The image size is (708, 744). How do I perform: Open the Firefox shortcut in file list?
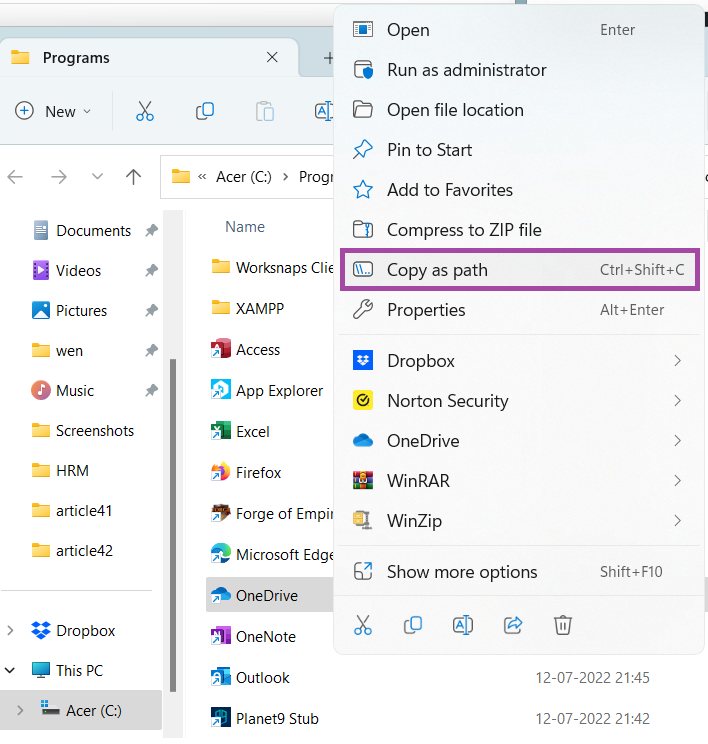[258, 472]
